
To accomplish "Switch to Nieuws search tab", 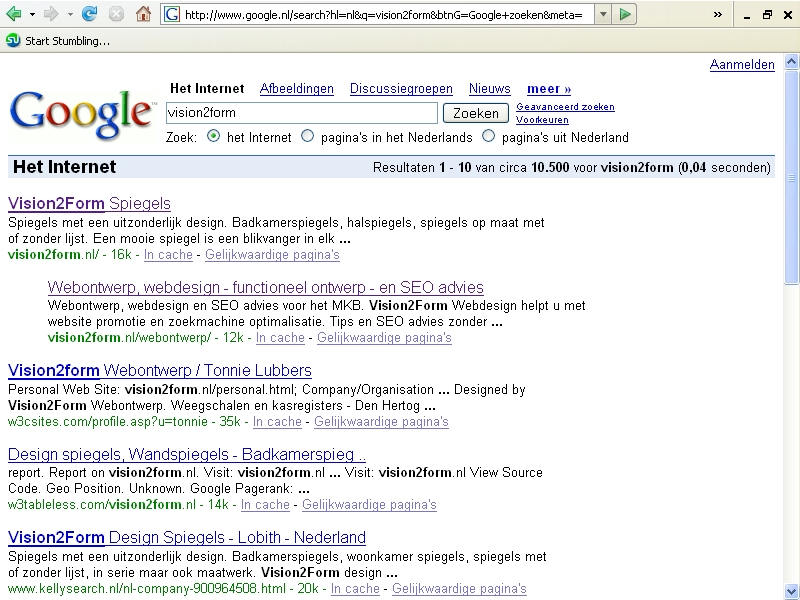I will pyautogui.click(x=490, y=89).
